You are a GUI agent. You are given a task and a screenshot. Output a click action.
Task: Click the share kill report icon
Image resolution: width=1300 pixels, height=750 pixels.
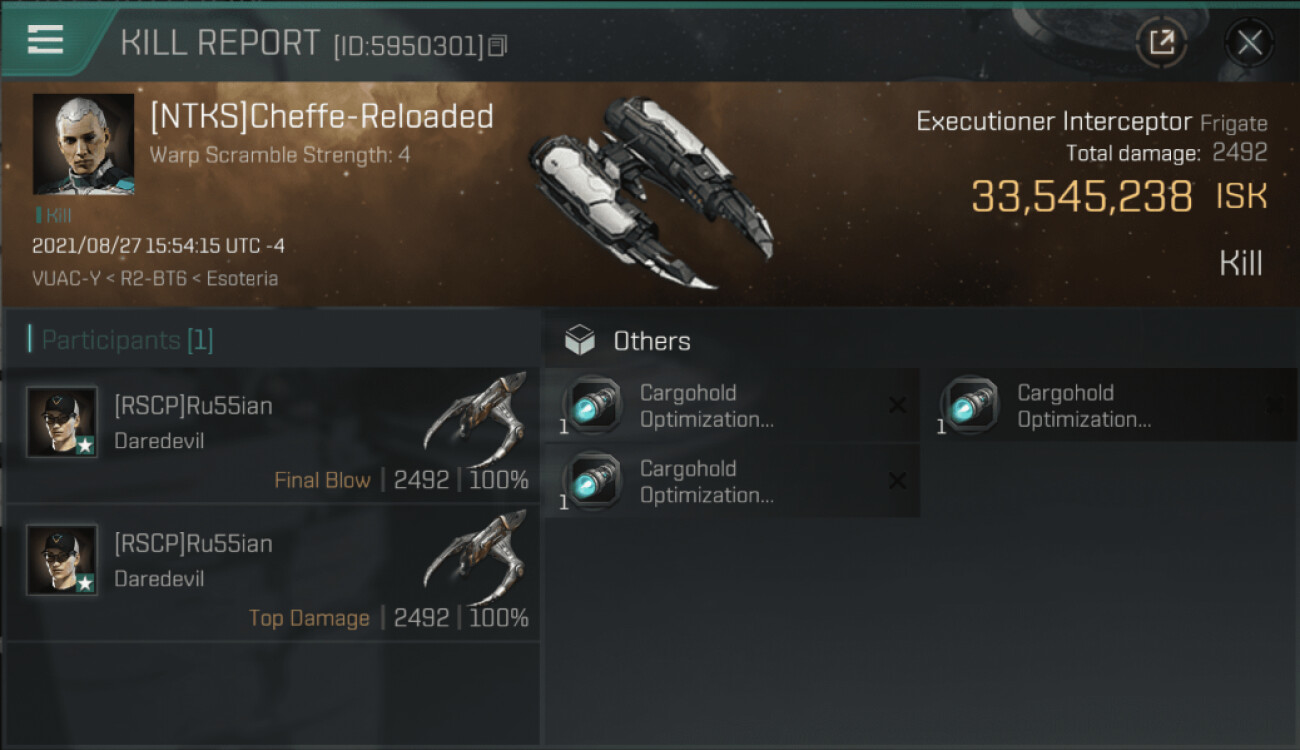point(1161,42)
